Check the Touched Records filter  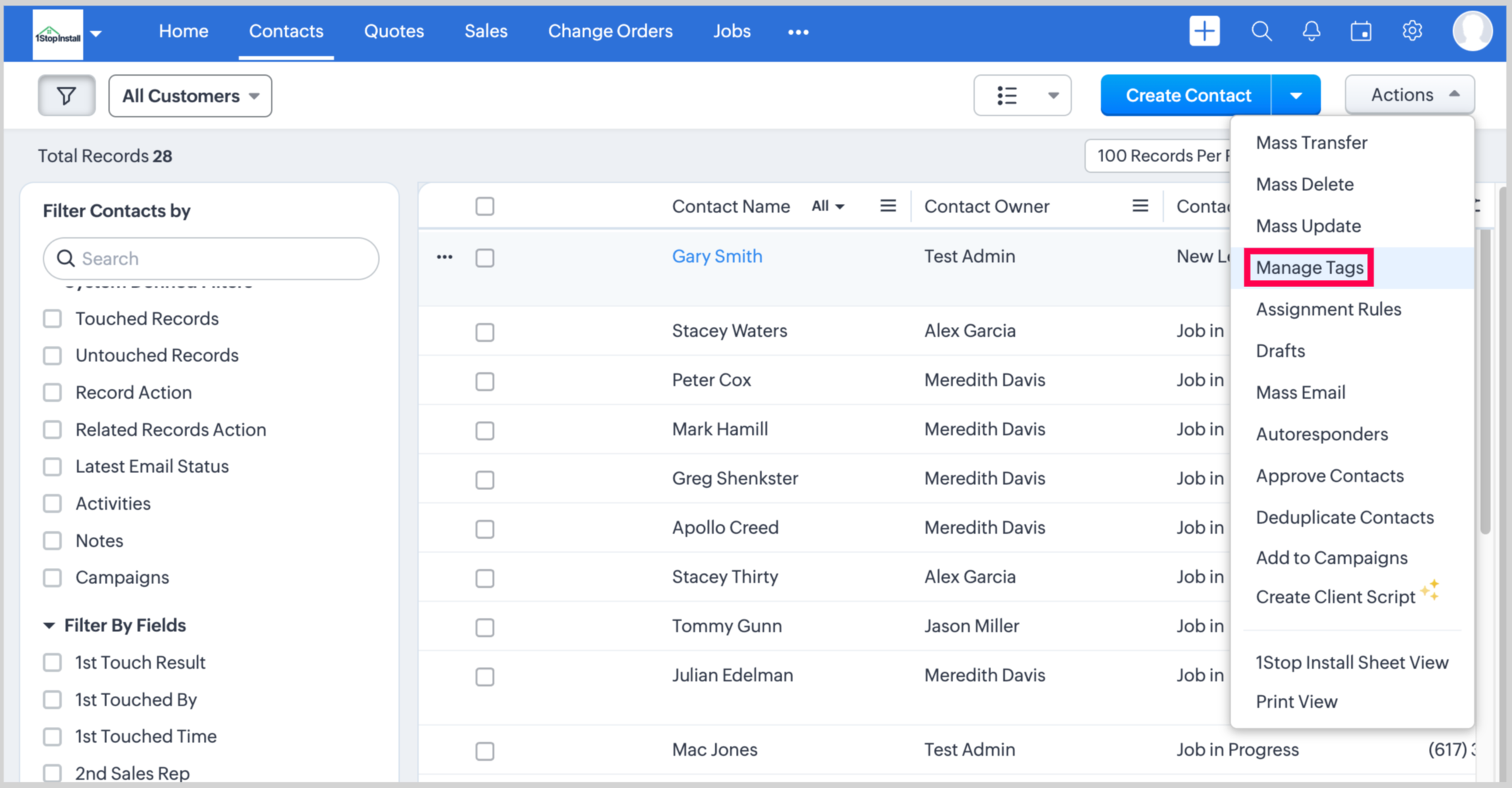(x=52, y=319)
